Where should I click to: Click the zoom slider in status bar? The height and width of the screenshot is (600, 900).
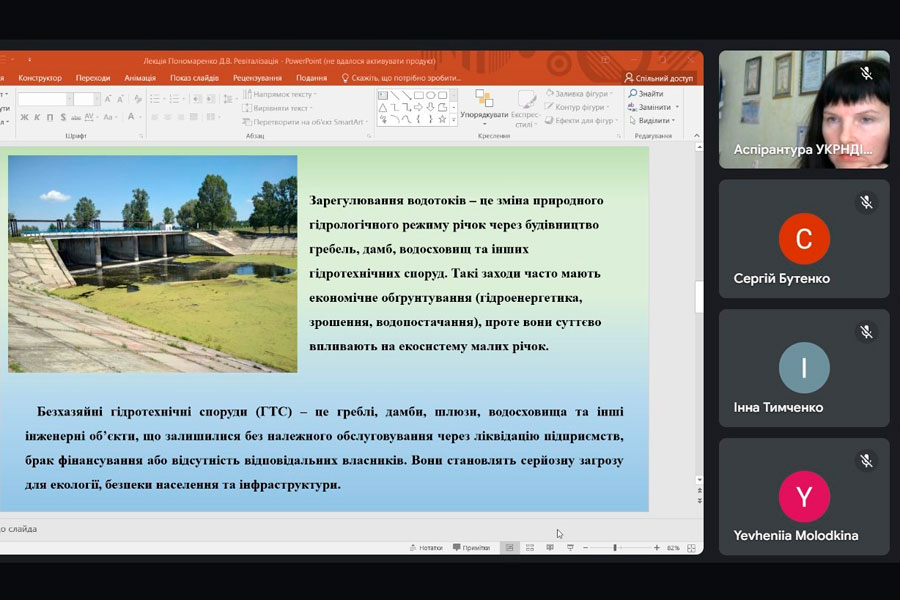pyautogui.click(x=615, y=548)
